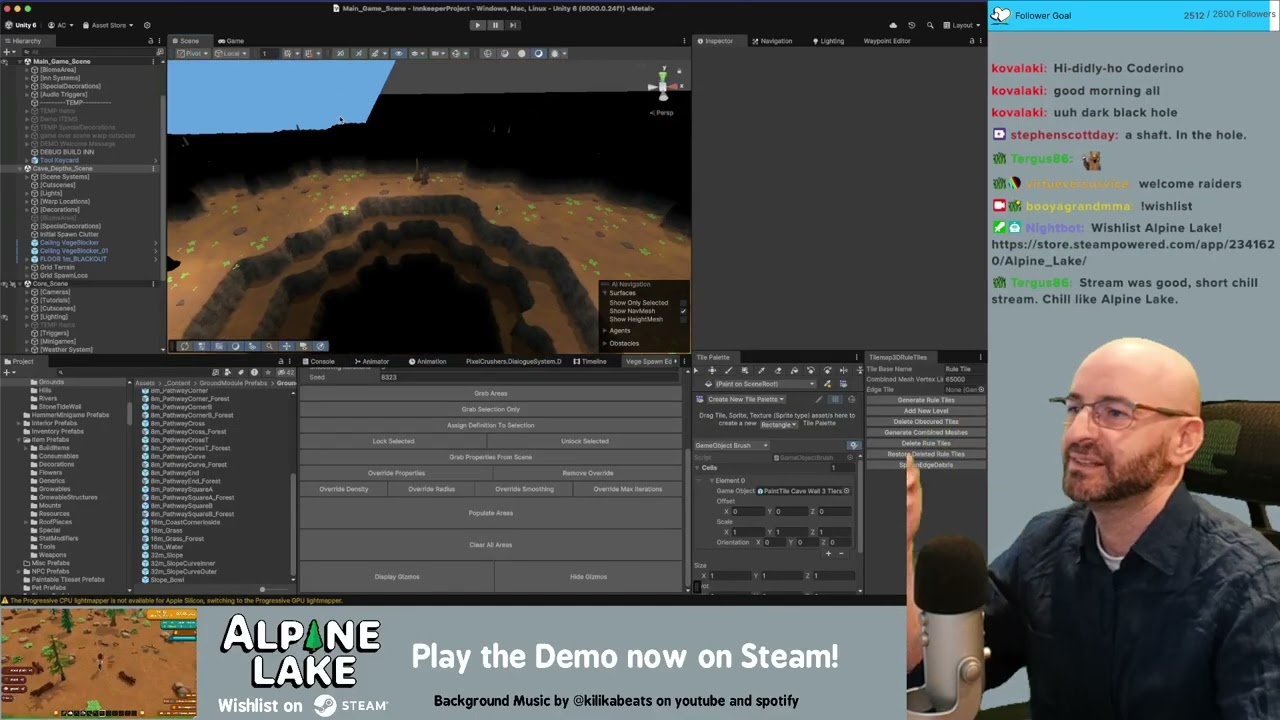
Task: Switch to the Console tab
Action: point(319,361)
